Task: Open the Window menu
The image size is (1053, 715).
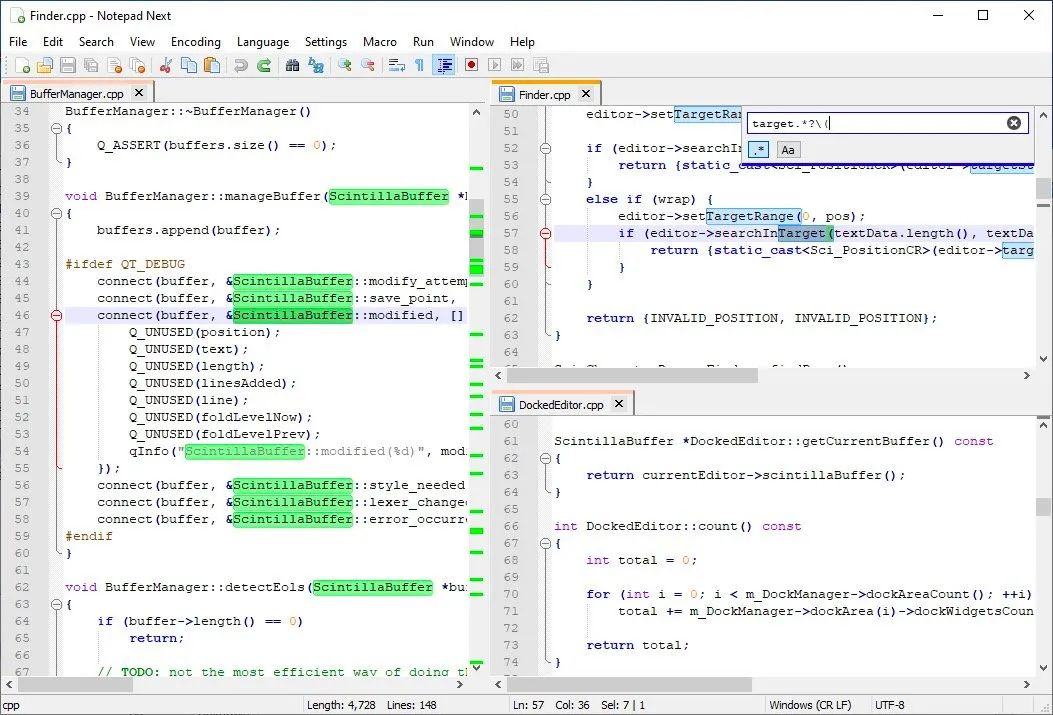Action: click(x=471, y=42)
